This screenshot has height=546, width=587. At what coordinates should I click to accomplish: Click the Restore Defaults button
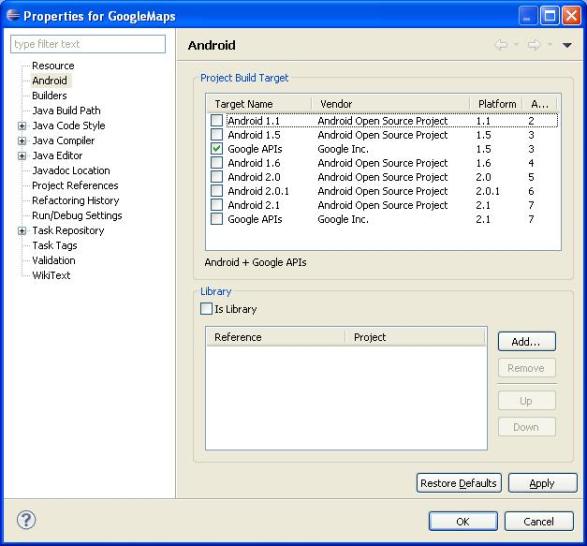point(459,483)
